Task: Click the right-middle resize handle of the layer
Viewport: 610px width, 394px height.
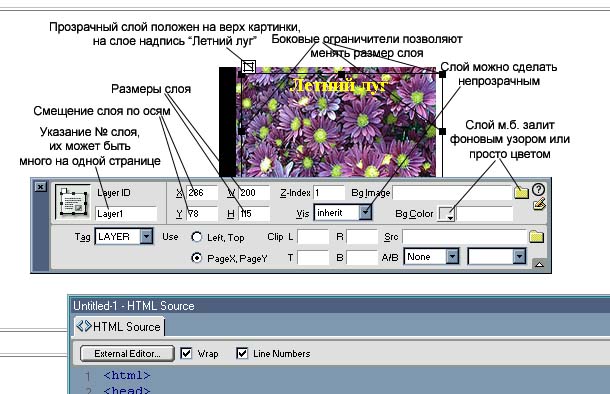Action: [x=442, y=131]
